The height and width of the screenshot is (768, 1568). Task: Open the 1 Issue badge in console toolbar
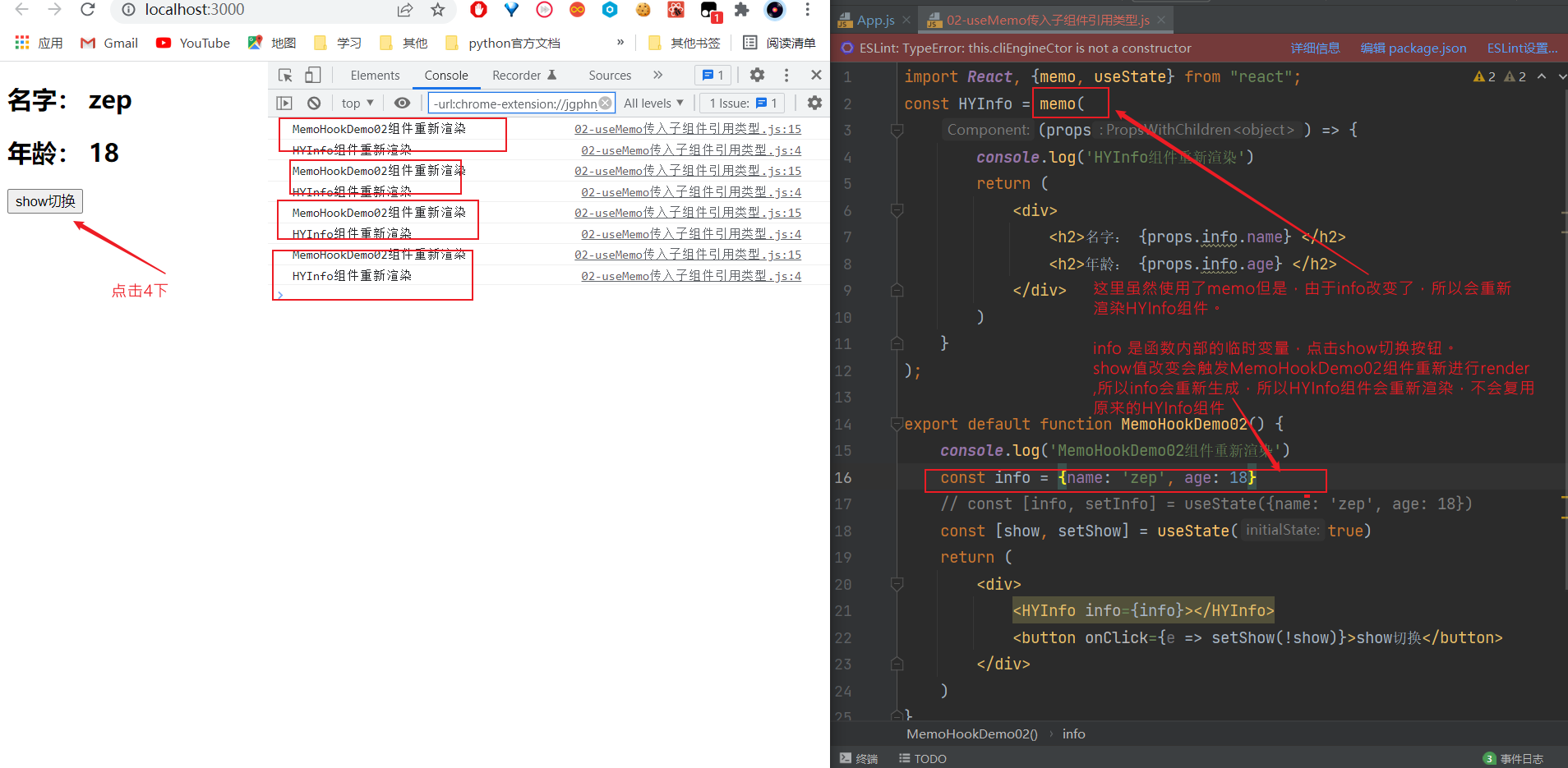click(x=743, y=103)
